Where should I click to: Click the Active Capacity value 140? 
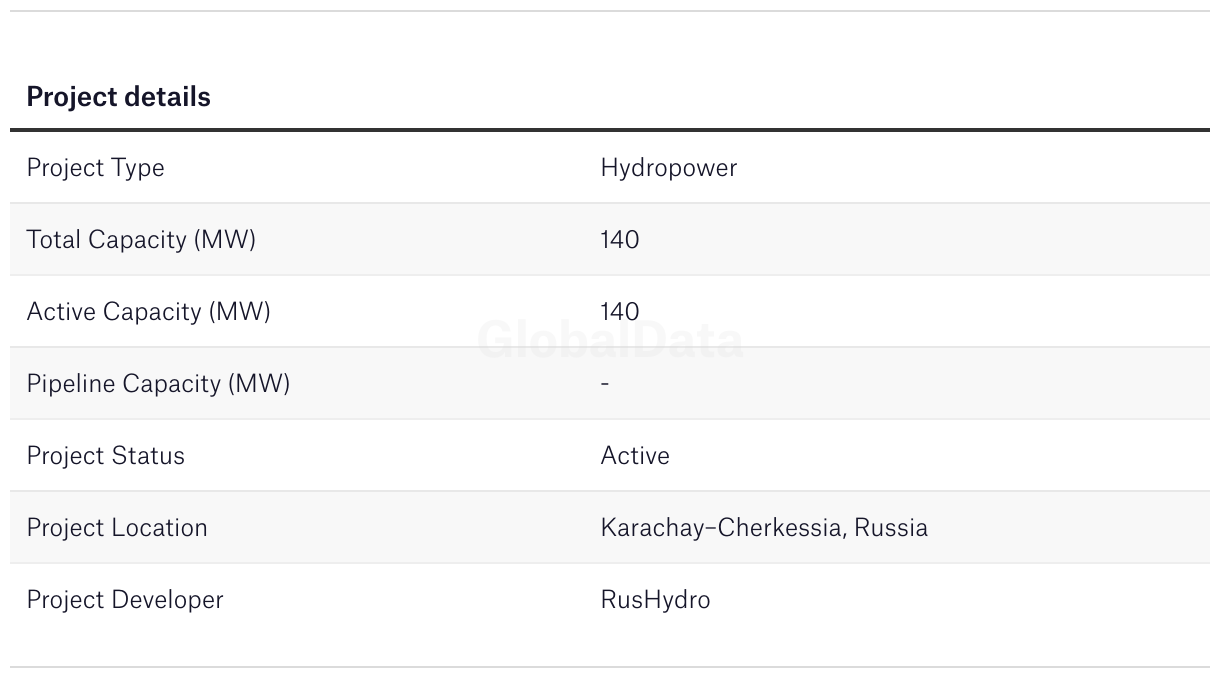coord(619,312)
